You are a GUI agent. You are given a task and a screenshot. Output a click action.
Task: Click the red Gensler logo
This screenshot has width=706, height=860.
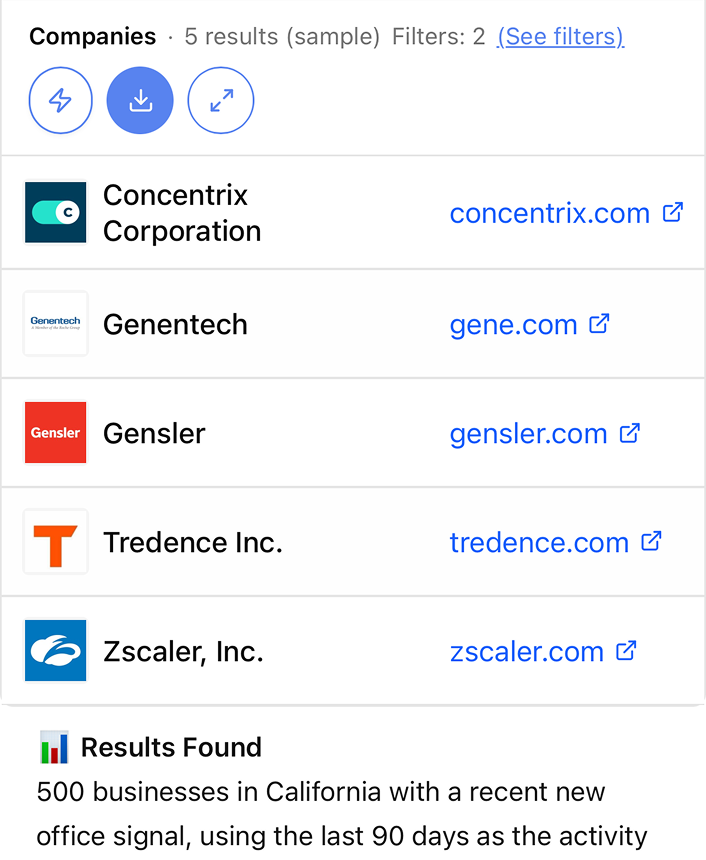(56, 432)
